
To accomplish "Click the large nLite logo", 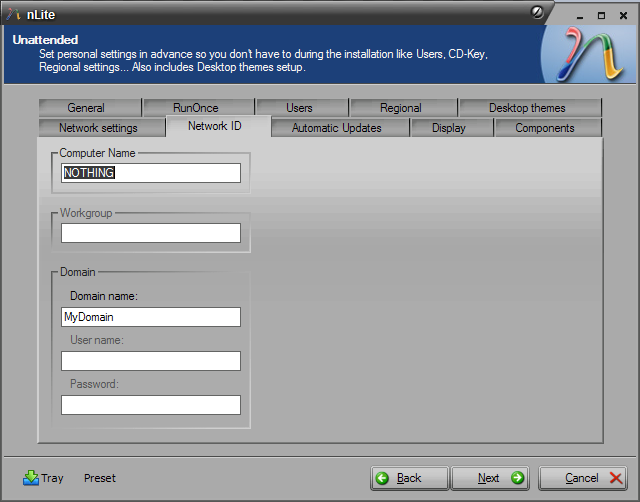I will [591, 55].
